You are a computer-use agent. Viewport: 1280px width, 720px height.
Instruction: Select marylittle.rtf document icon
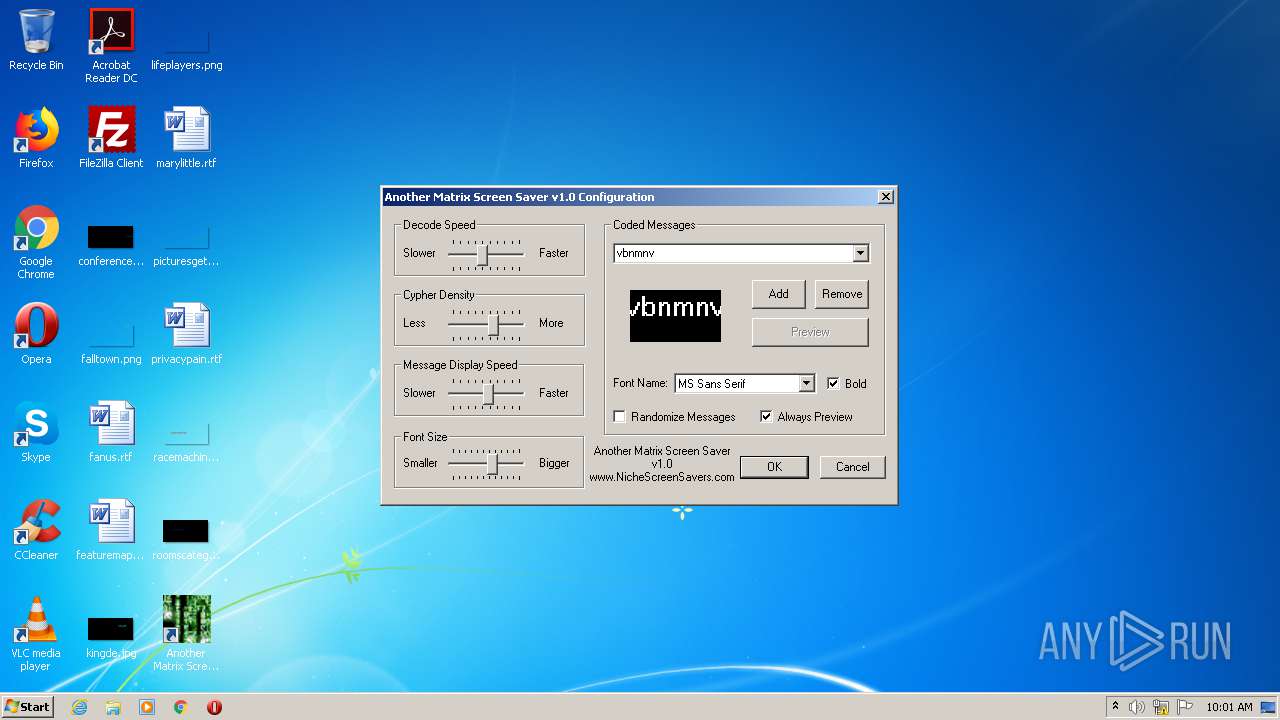(x=186, y=138)
